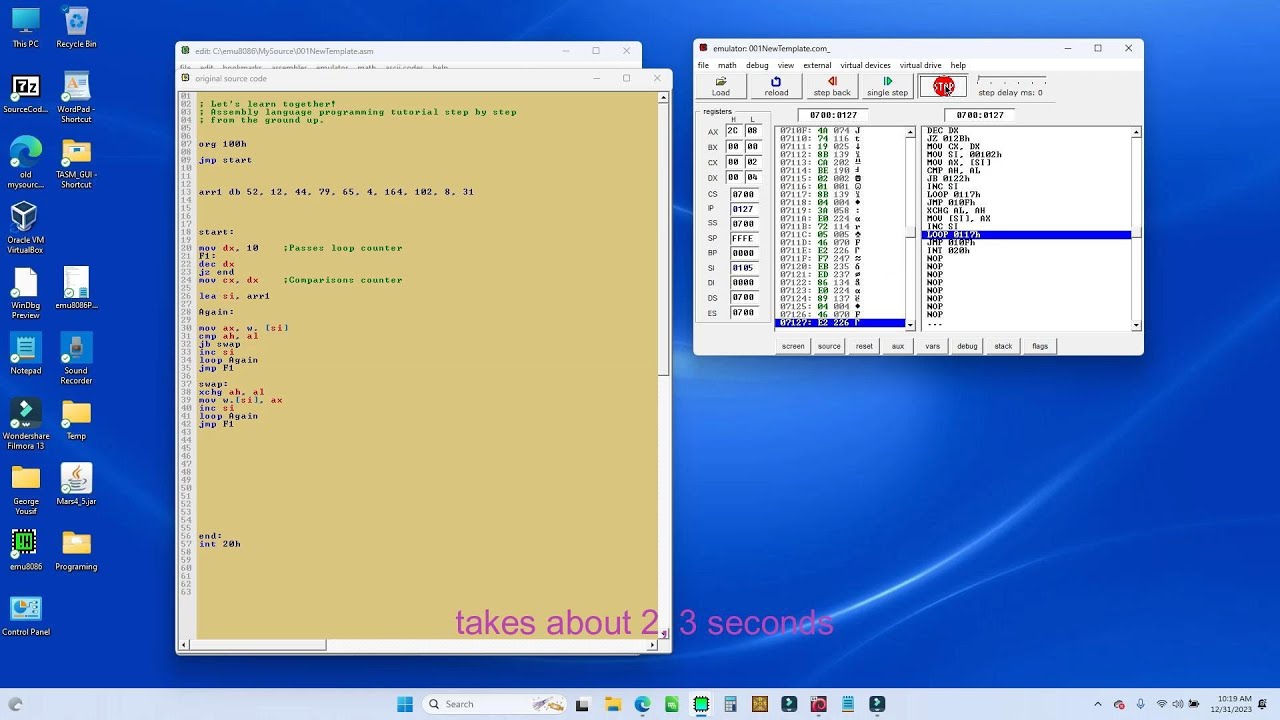Click the stack button at emulator bottom
This screenshot has height=720, width=1280.
click(x=1003, y=346)
